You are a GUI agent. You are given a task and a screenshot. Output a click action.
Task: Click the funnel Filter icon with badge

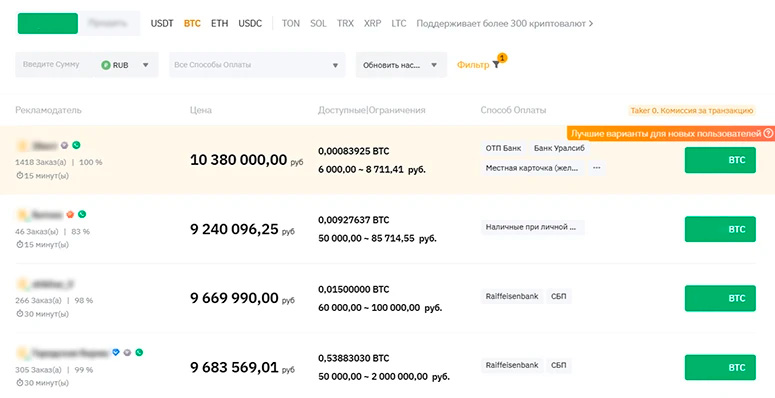(x=496, y=64)
